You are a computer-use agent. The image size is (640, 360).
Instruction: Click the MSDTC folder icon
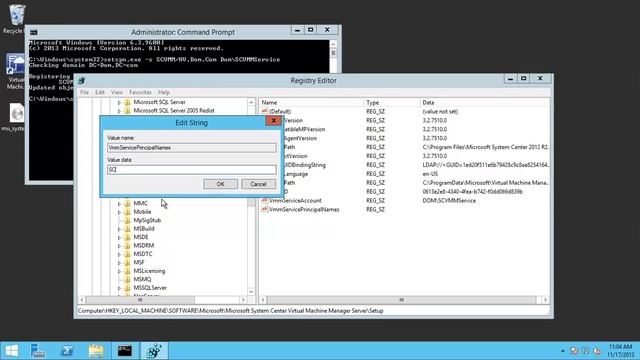(127, 254)
